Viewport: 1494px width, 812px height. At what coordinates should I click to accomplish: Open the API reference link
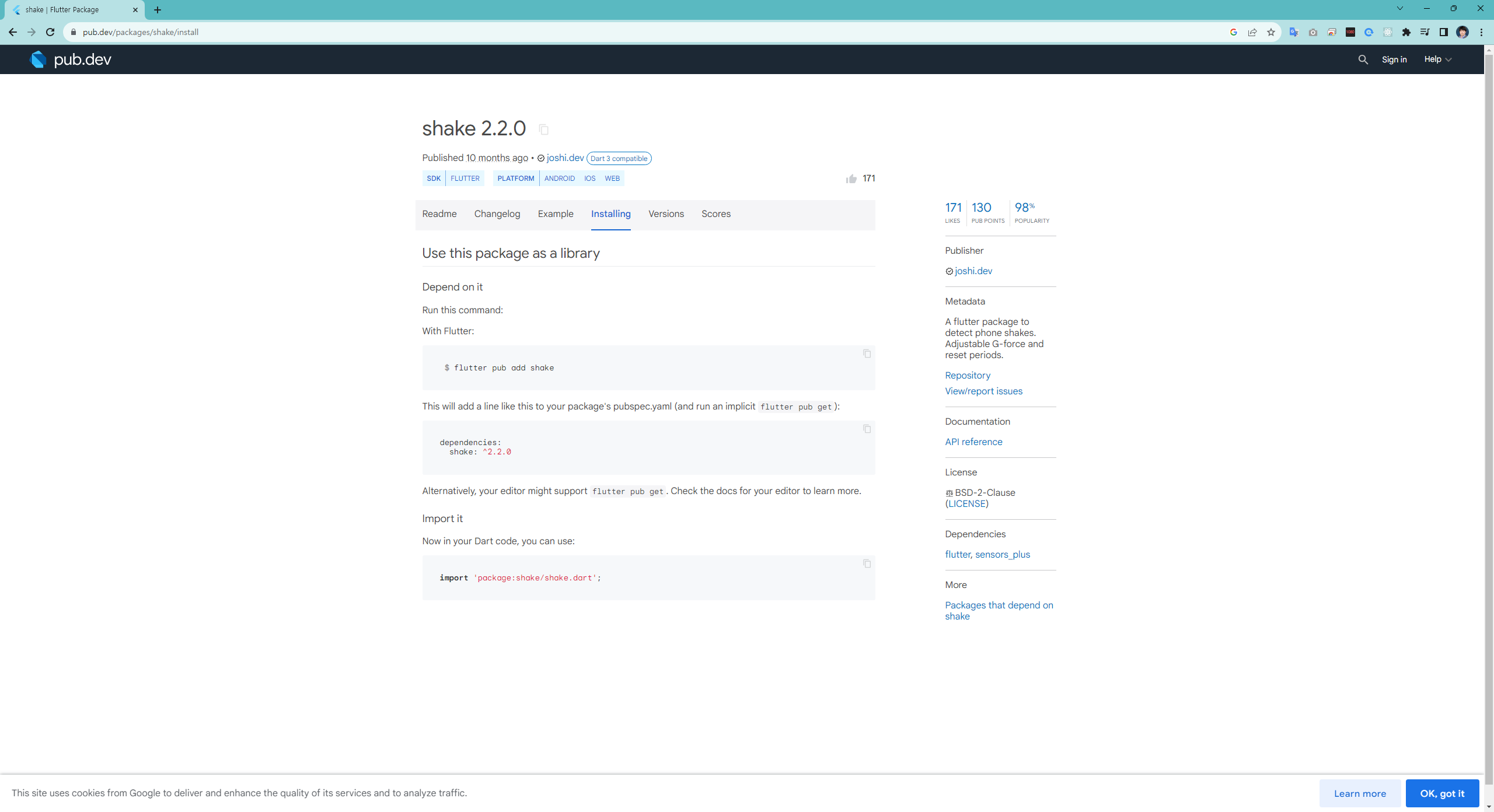coord(973,442)
